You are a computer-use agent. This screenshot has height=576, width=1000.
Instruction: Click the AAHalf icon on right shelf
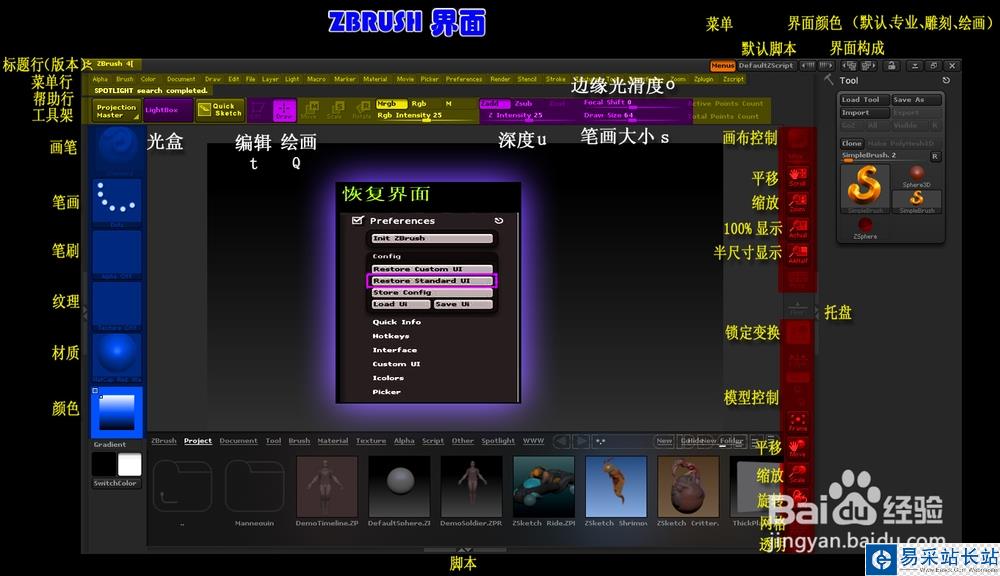[x=797, y=253]
